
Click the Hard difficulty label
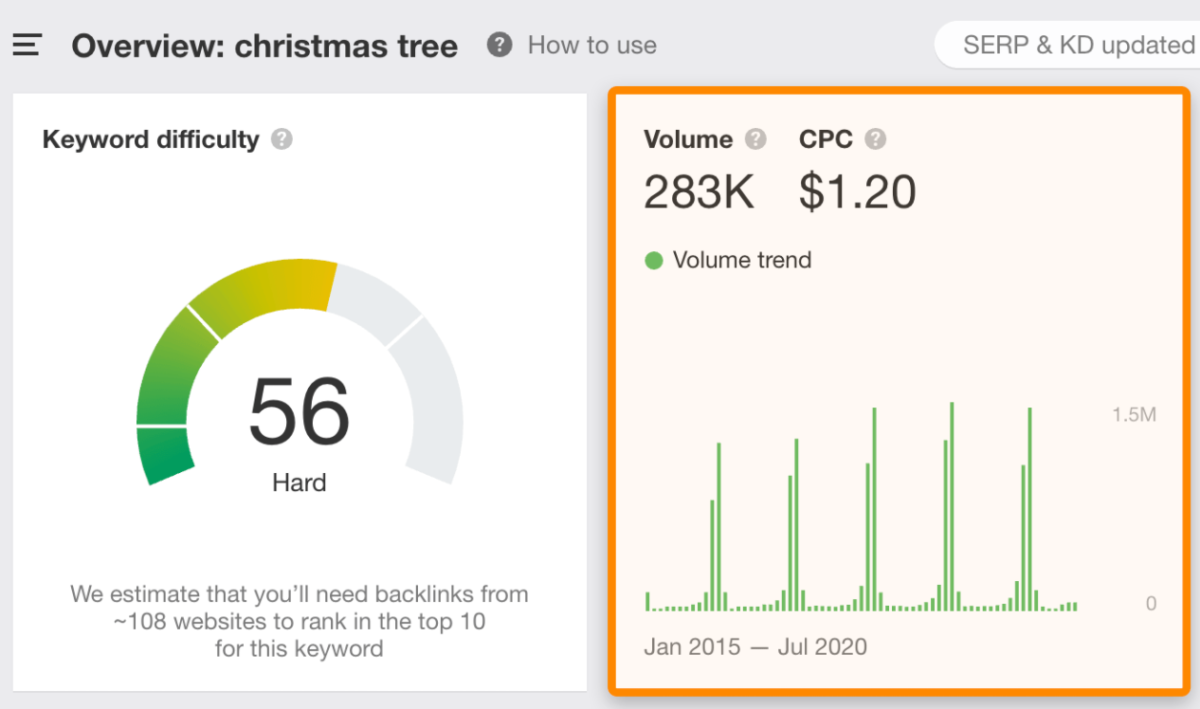click(299, 483)
